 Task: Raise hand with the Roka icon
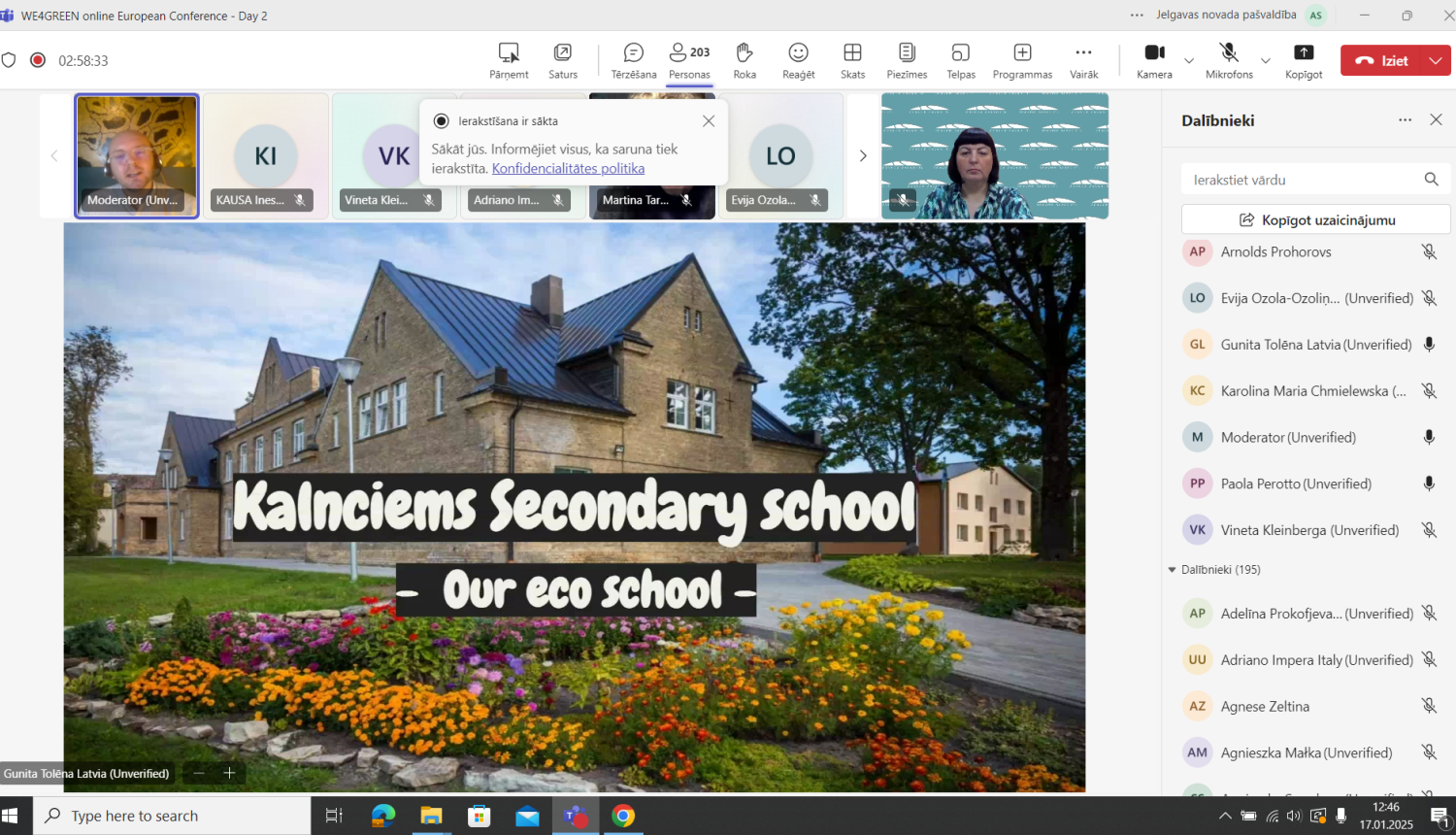745,60
